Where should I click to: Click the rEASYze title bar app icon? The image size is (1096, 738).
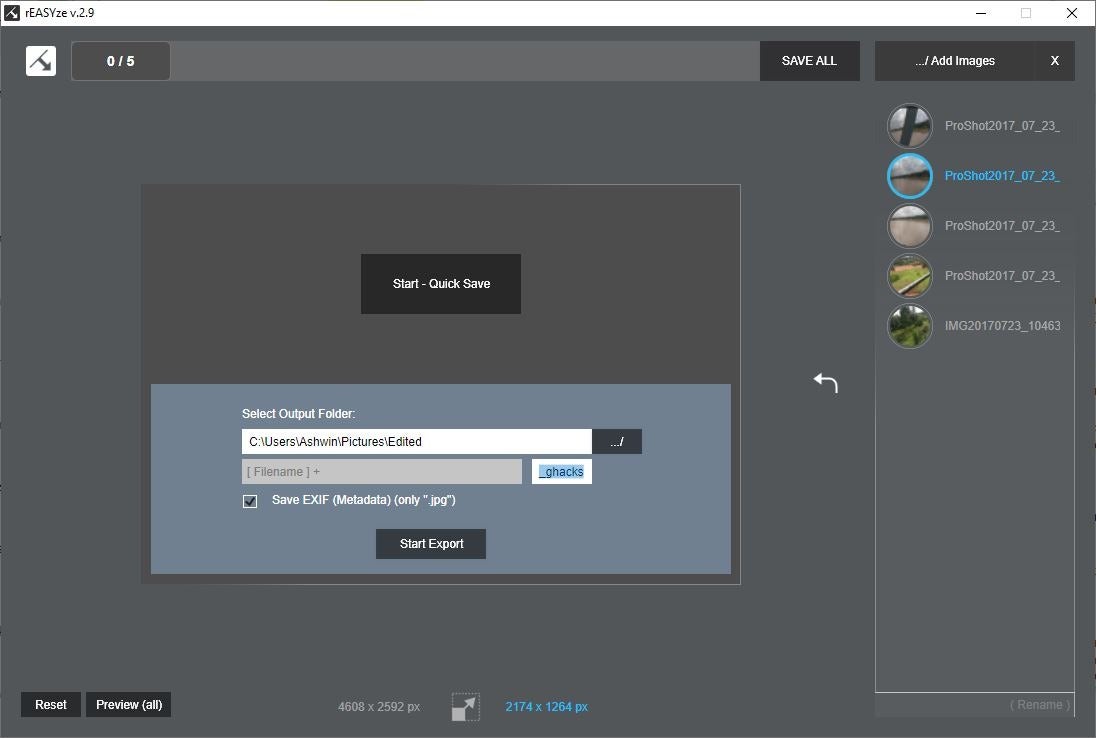[x=12, y=13]
